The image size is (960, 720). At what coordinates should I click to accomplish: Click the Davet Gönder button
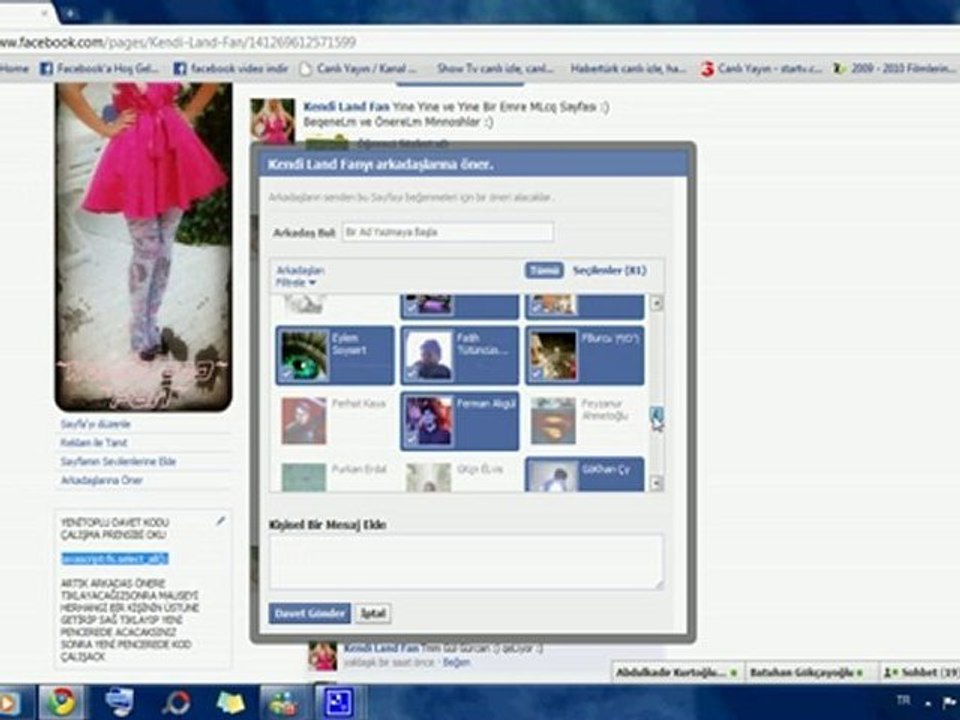(310, 613)
